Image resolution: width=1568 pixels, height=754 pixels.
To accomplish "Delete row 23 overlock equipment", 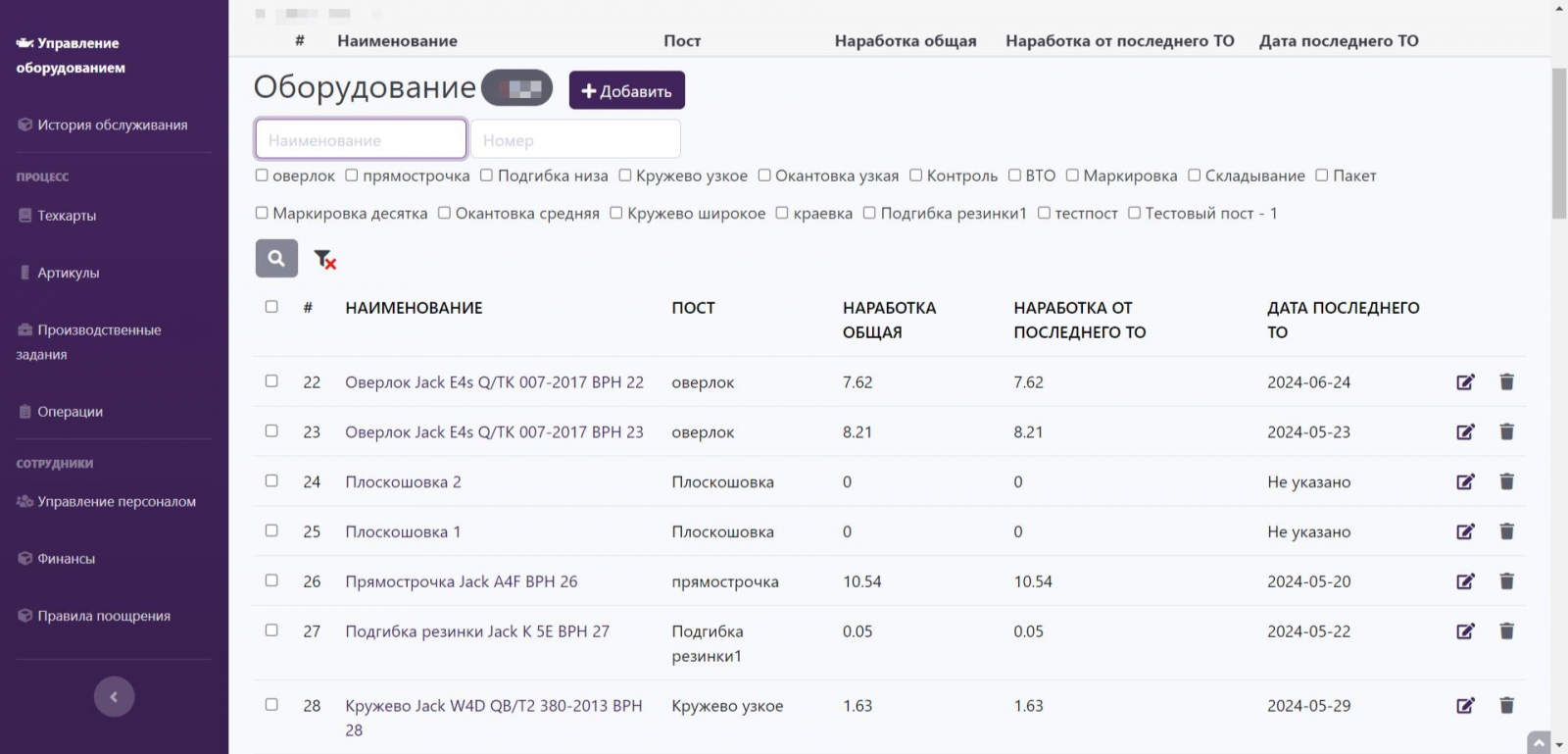I will click(x=1506, y=432).
